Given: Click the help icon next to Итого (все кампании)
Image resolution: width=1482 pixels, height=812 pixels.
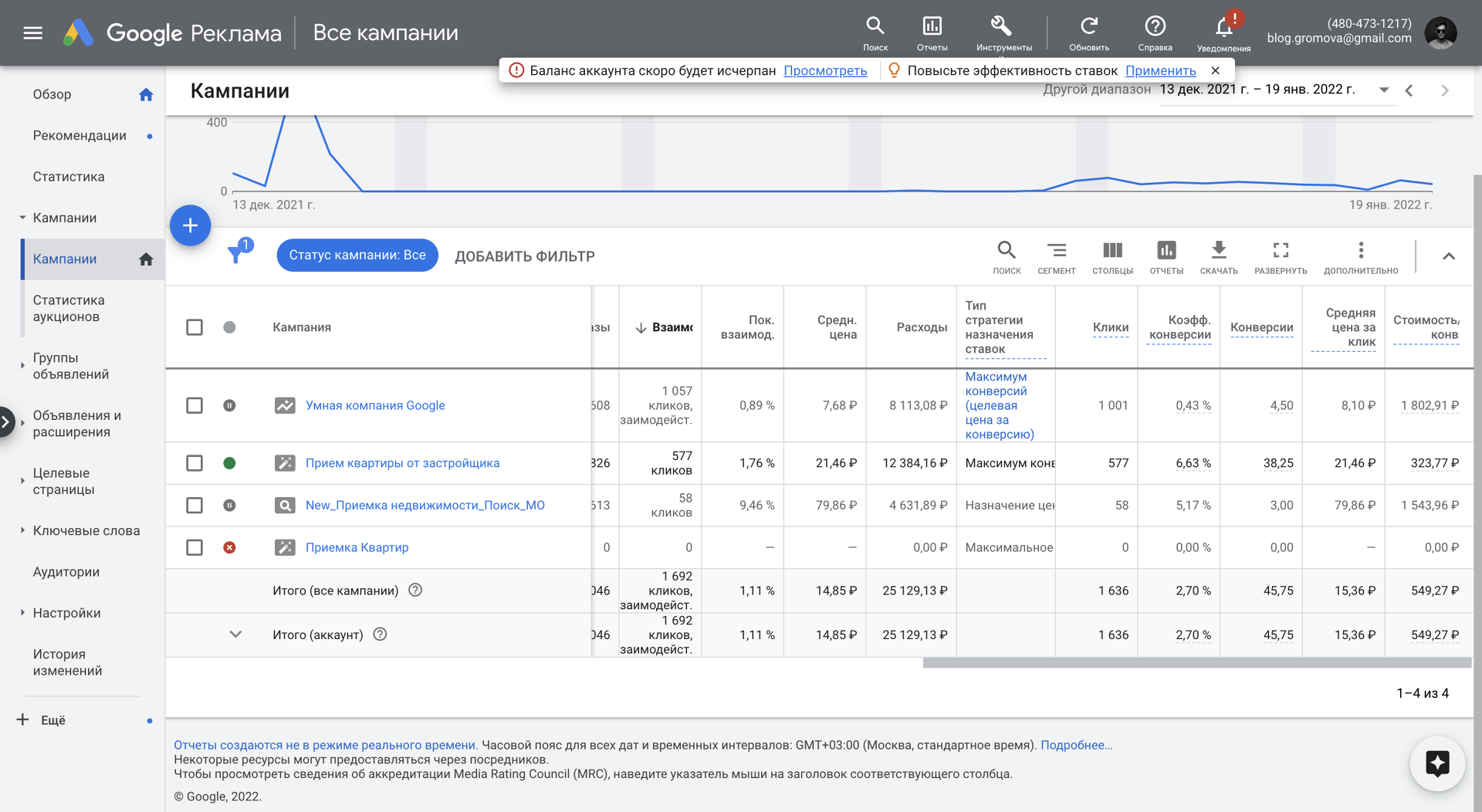Looking at the screenshot, I should (x=415, y=590).
